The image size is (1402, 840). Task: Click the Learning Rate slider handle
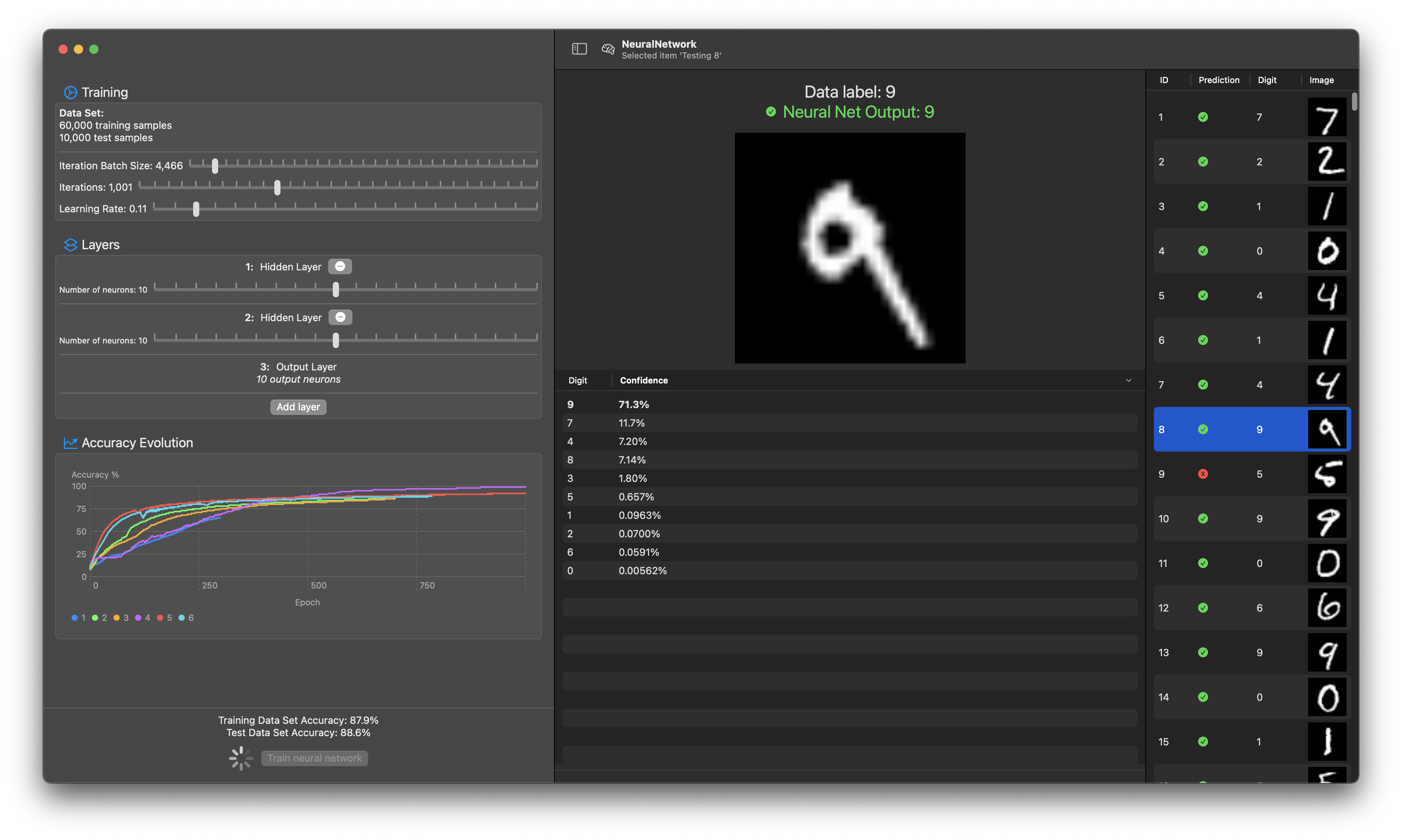pos(196,209)
